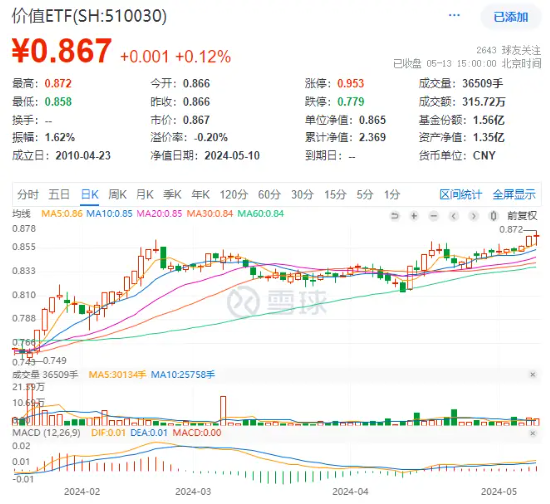Click the 涨停 value 0.953
Image resolution: width=550 pixels, height=504 pixels.
(x=351, y=83)
